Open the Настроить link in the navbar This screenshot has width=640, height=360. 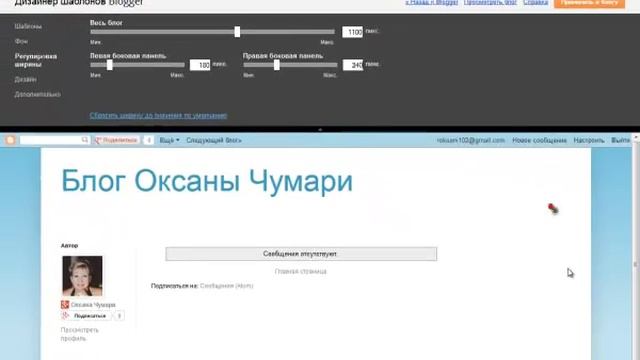tap(589, 140)
